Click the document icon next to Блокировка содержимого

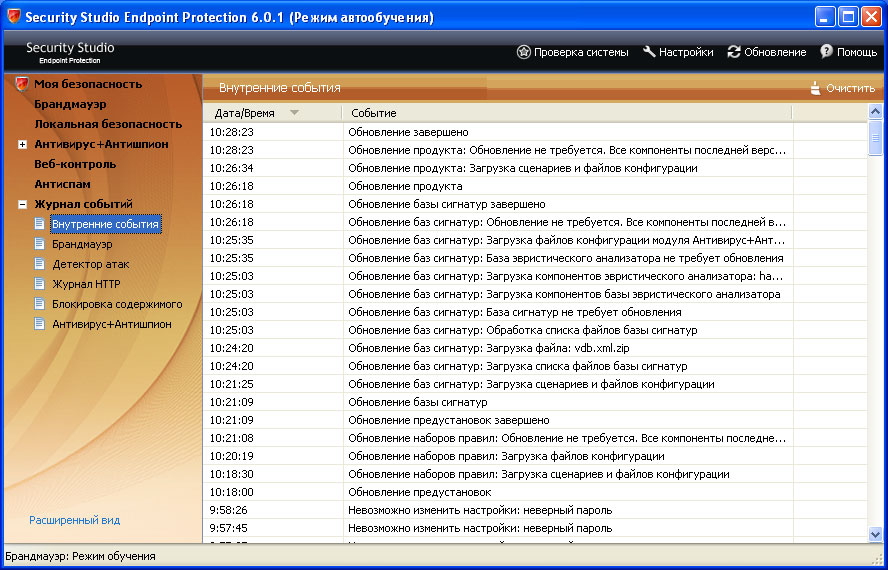coord(39,304)
